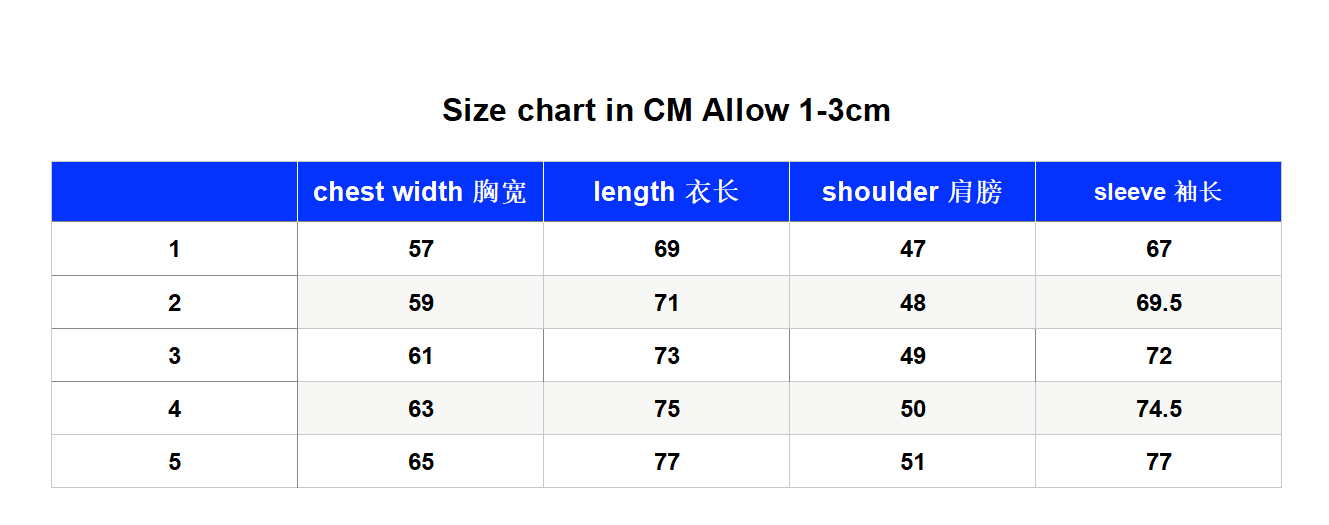The width and height of the screenshot is (1329, 525).
Task: Click the sleeve value 69.5
Action: (x=1158, y=302)
